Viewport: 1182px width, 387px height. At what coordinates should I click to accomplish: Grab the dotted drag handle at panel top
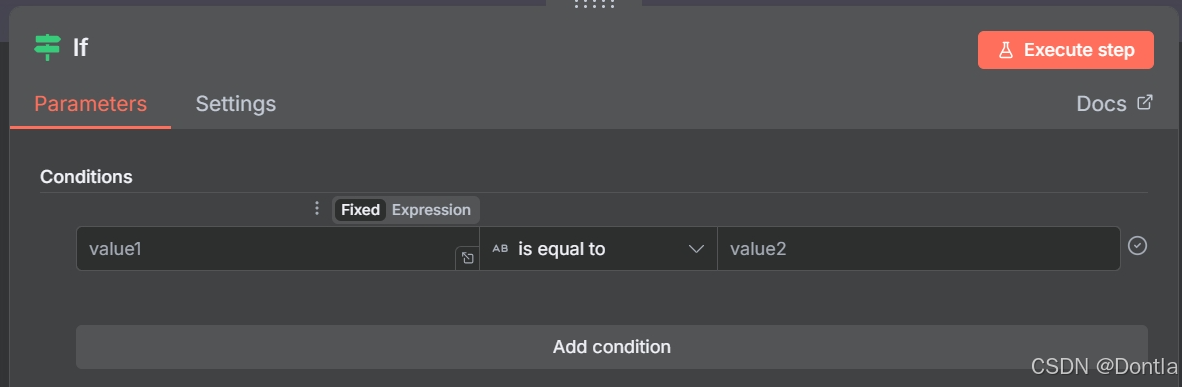tap(594, 5)
